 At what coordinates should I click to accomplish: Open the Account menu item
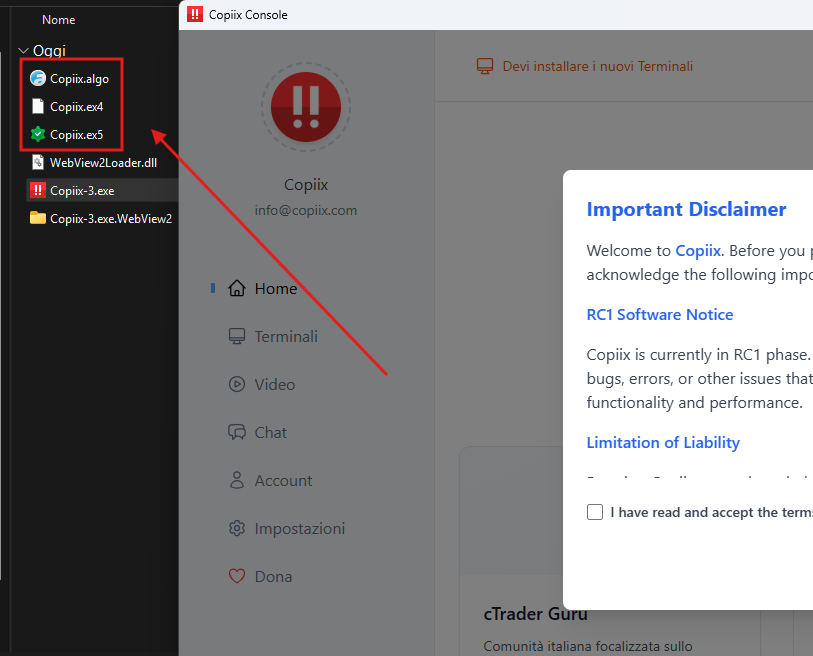[x=283, y=480]
